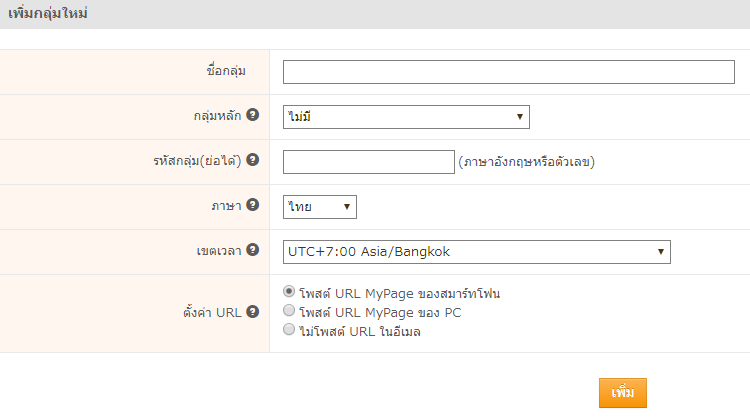Click into the รหัสกลุ่ม code input box

pos(369,162)
